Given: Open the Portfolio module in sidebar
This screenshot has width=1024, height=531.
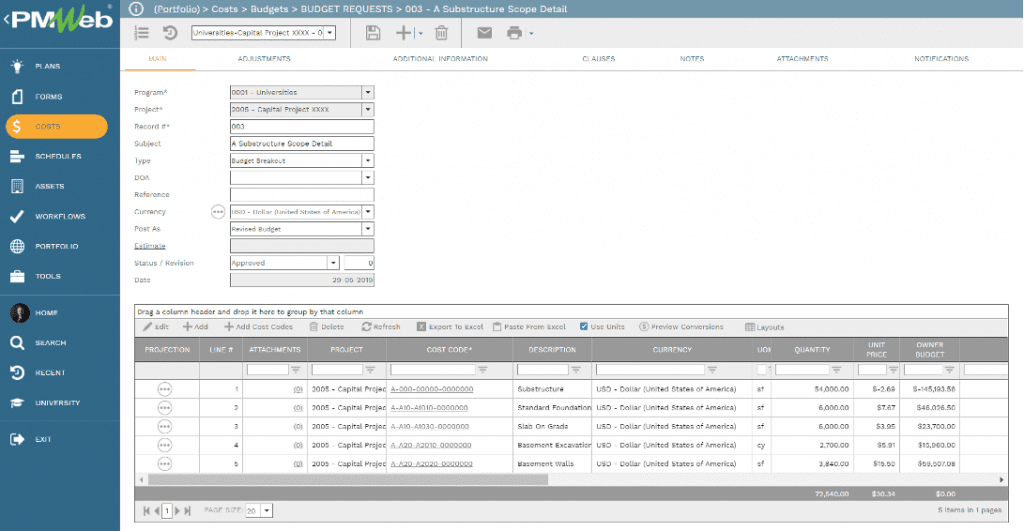Looking at the screenshot, I should [57, 246].
